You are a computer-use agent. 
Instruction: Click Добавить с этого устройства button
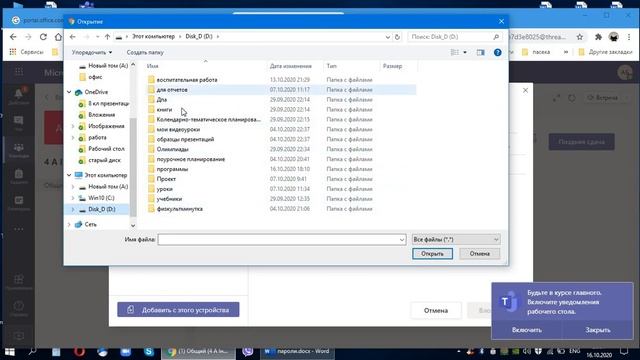point(178,310)
